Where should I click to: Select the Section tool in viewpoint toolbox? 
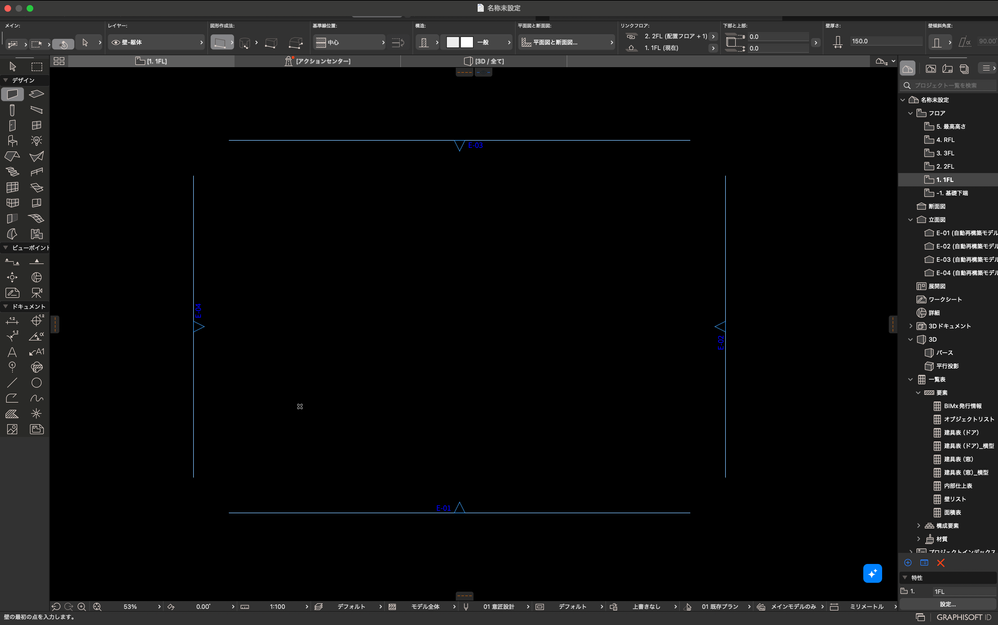coord(12,262)
